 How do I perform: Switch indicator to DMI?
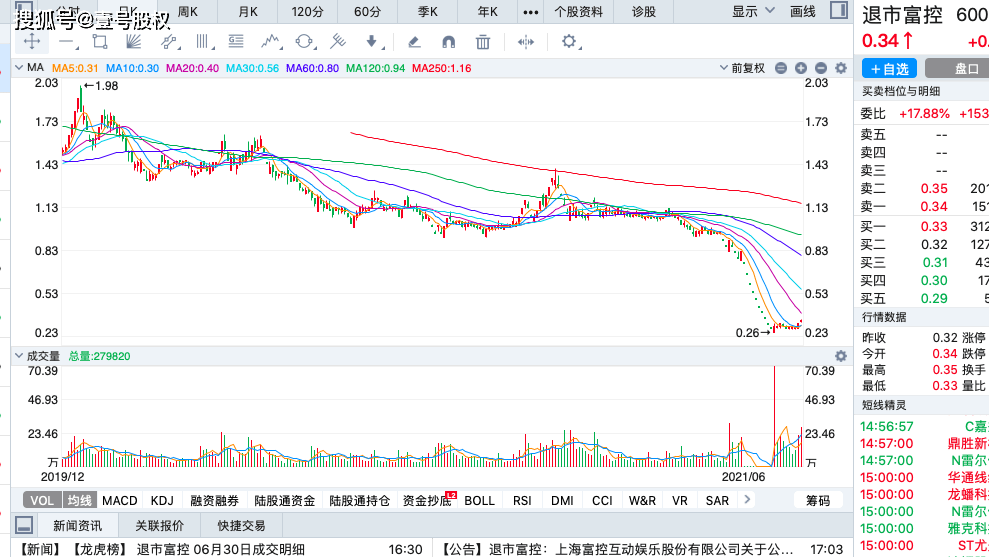pyautogui.click(x=562, y=500)
